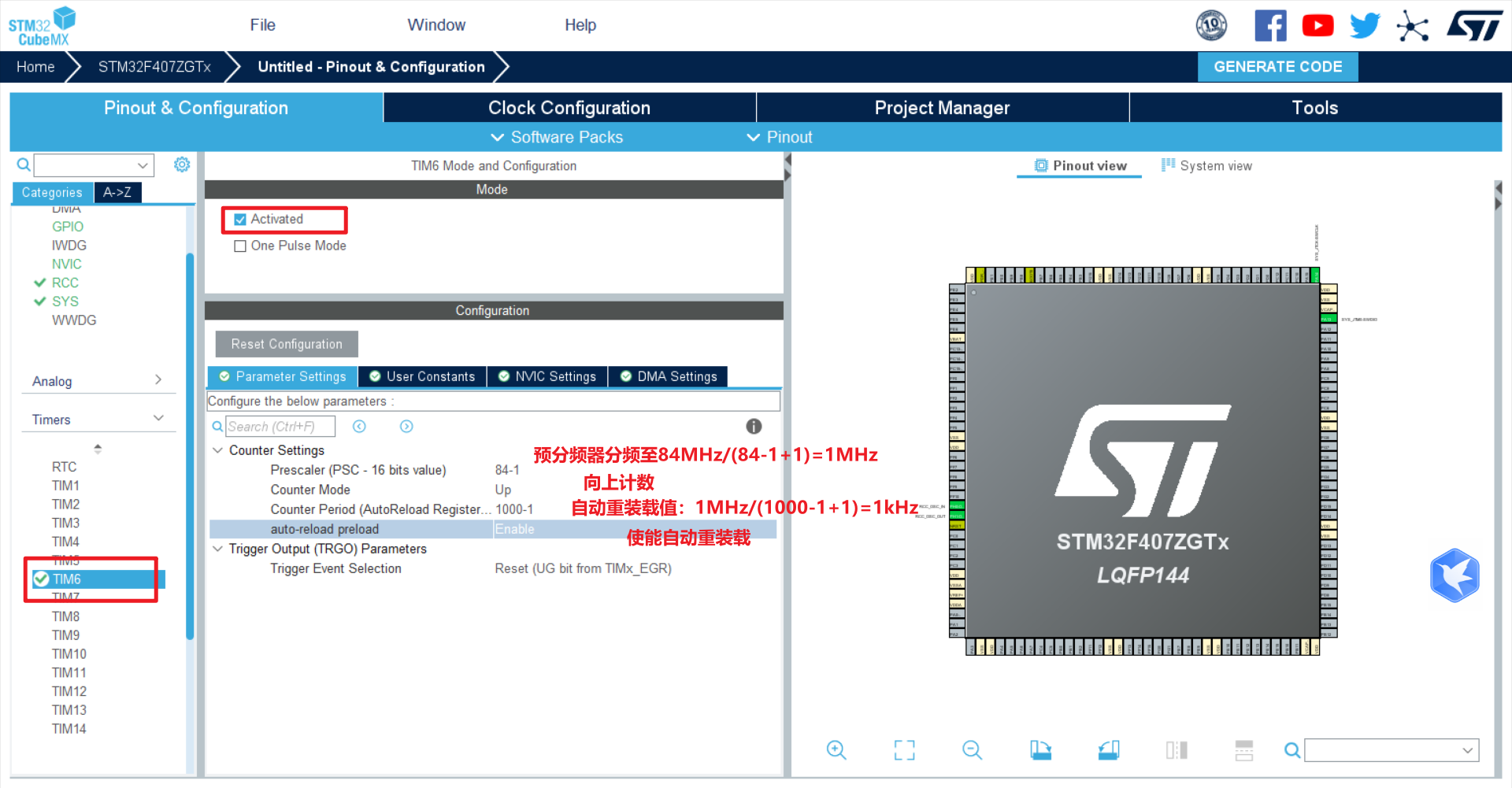The width and height of the screenshot is (1512, 788).
Task: Open the File menu
Action: point(262,25)
